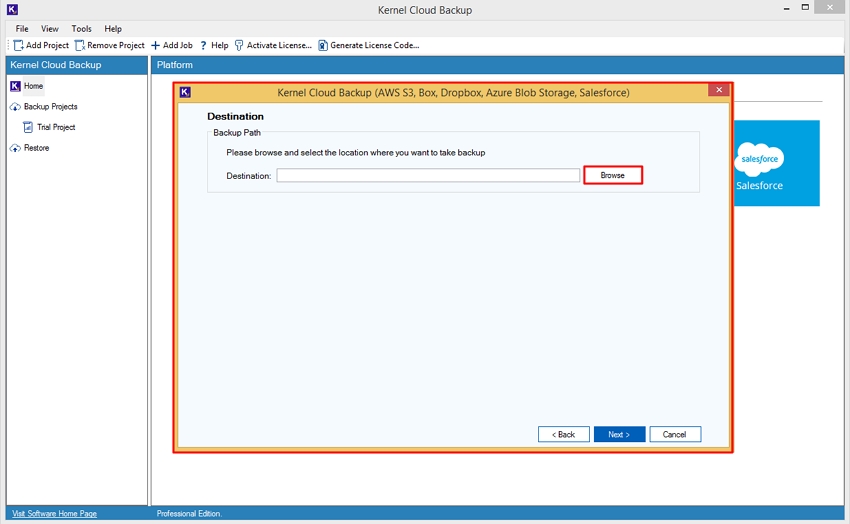
Task: Select Home in the sidebar tree
Action: click(x=33, y=86)
